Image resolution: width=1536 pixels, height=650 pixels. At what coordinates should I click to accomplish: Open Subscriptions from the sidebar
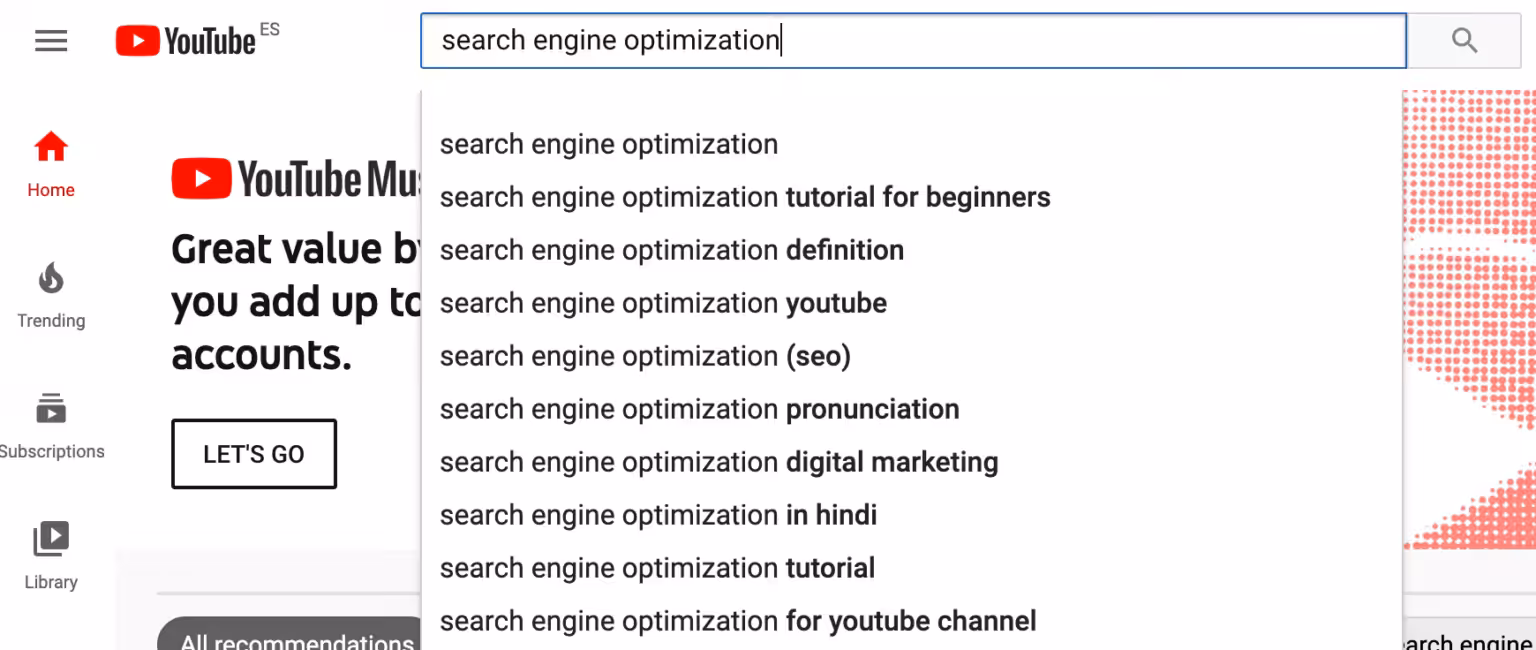51,426
